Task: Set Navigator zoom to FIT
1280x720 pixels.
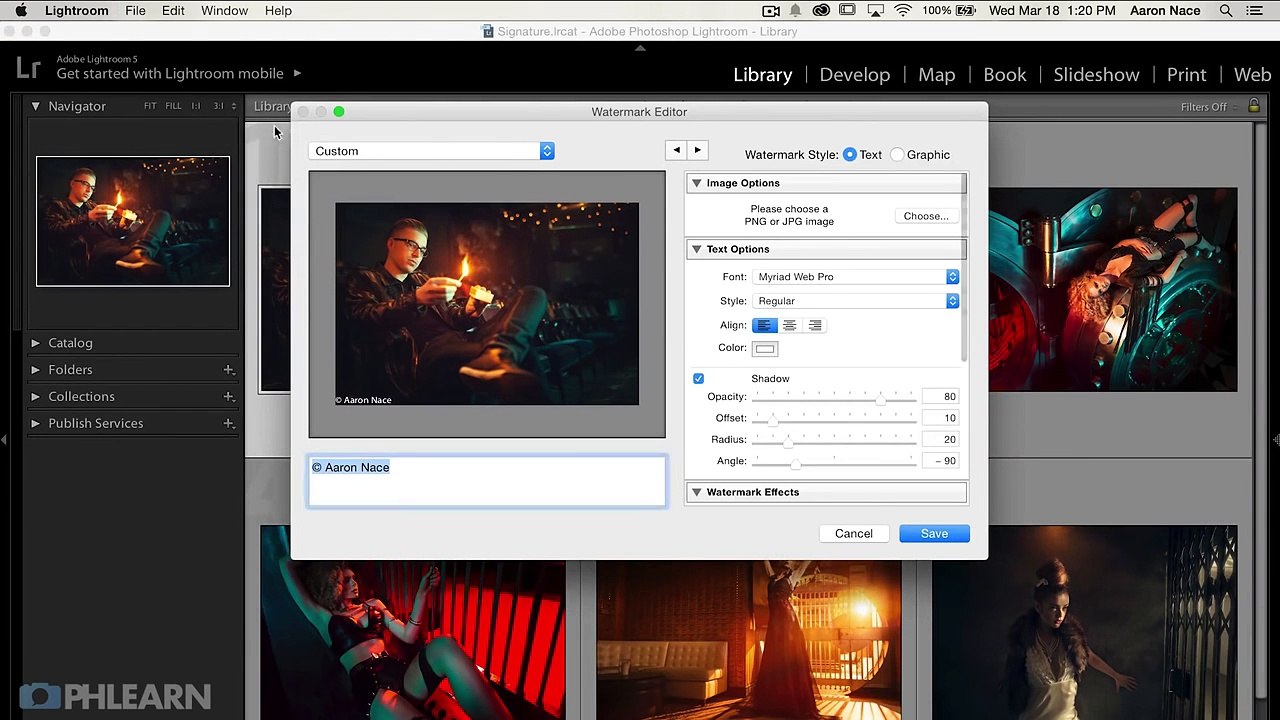Action: coord(150,106)
